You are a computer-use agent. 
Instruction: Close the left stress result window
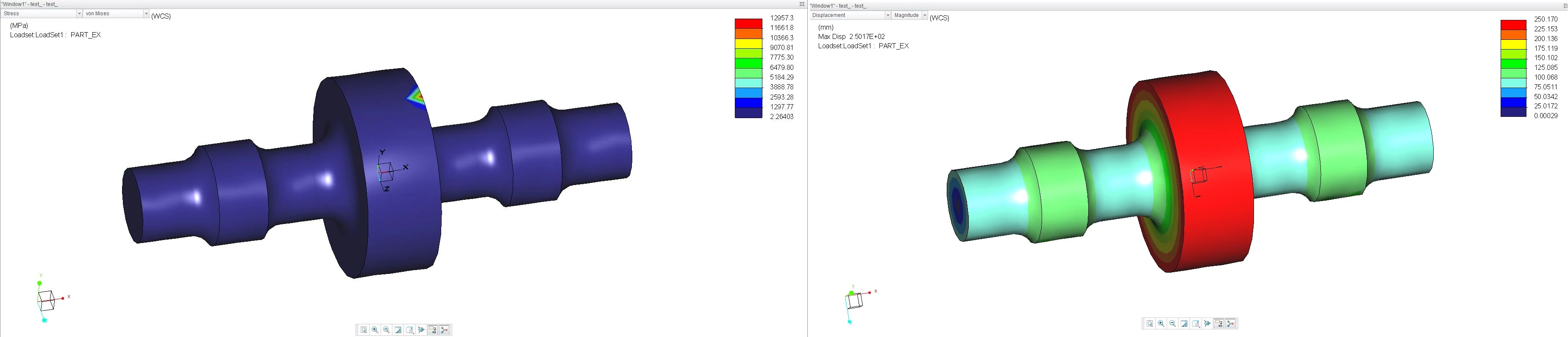tap(802, 4)
